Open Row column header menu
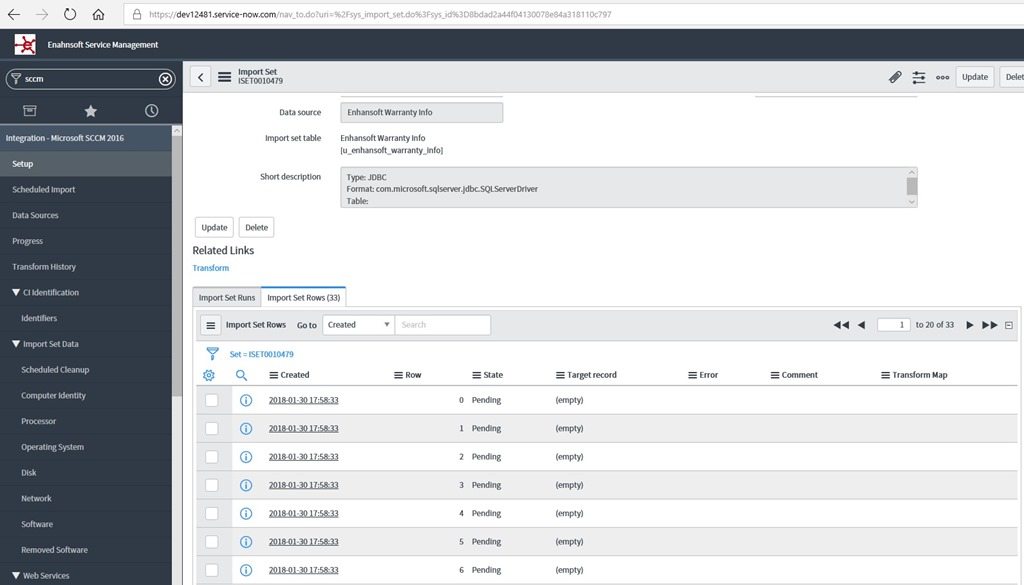1024x585 pixels. [398, 375]
